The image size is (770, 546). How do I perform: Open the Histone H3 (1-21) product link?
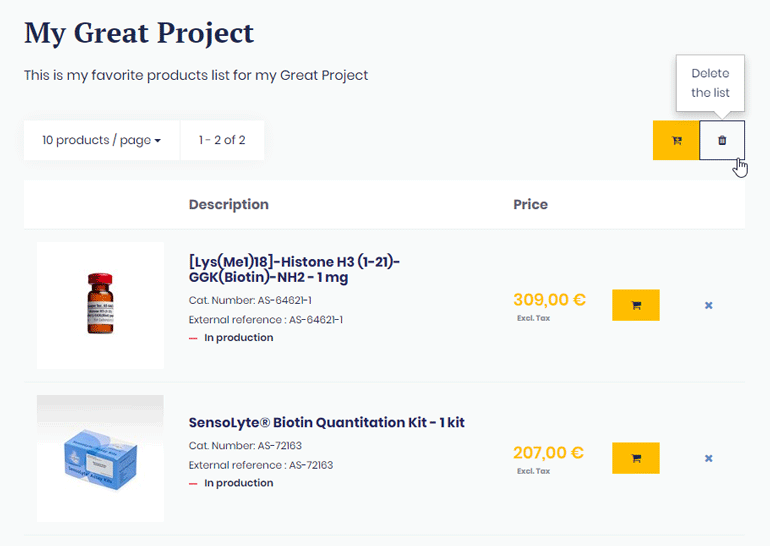[x=294, y=269]
